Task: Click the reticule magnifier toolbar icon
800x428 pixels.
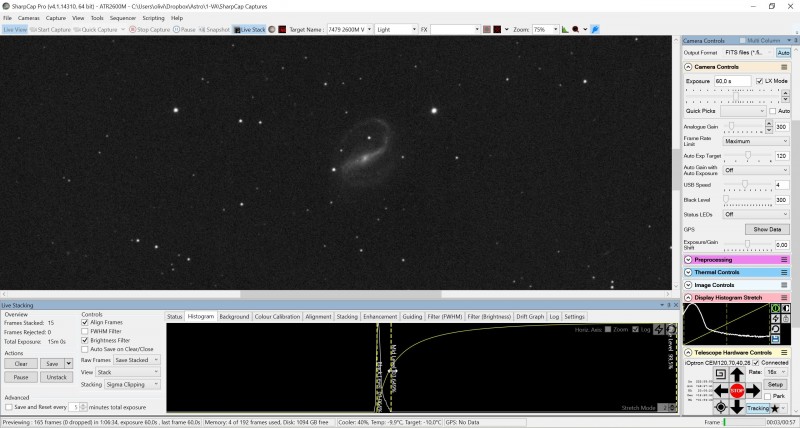Action: tap(576, 30)
